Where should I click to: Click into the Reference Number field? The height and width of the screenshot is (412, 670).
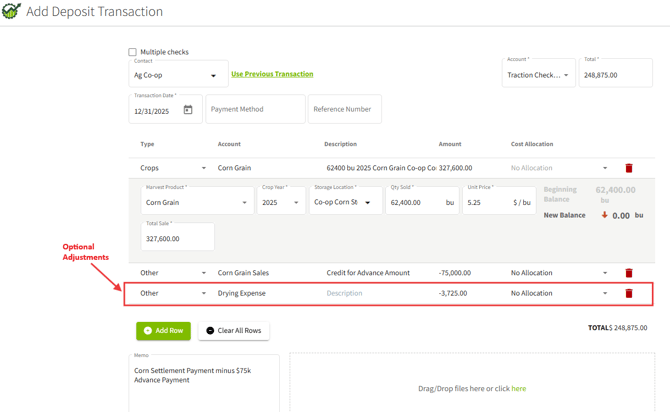(344, 109)
